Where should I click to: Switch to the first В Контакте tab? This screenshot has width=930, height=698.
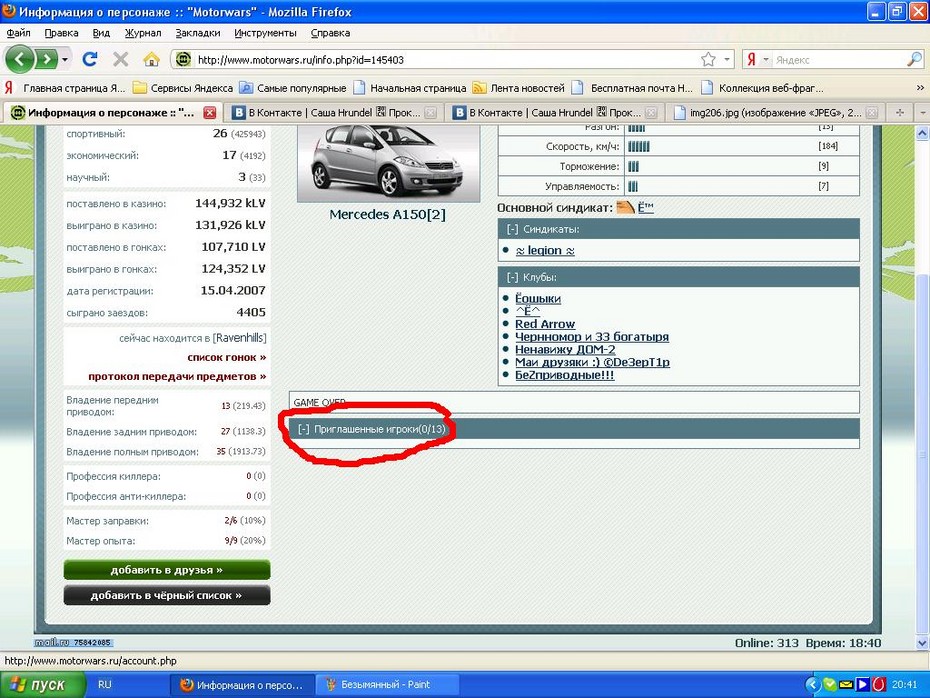coord(334,112)
